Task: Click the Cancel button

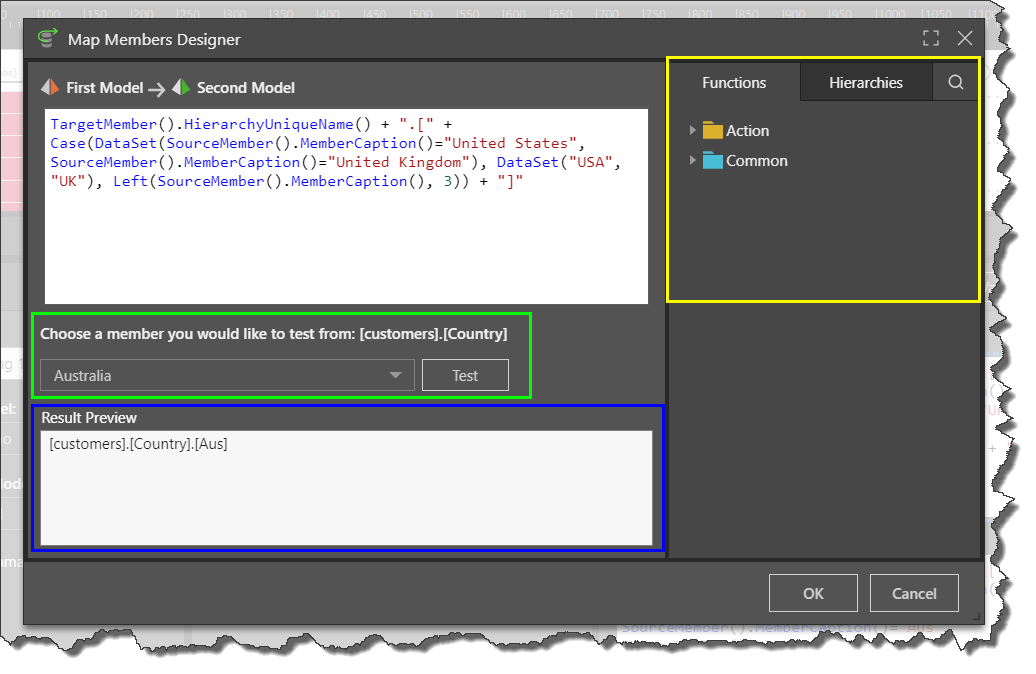Action: pyautogui.click(x=914, y=593)
